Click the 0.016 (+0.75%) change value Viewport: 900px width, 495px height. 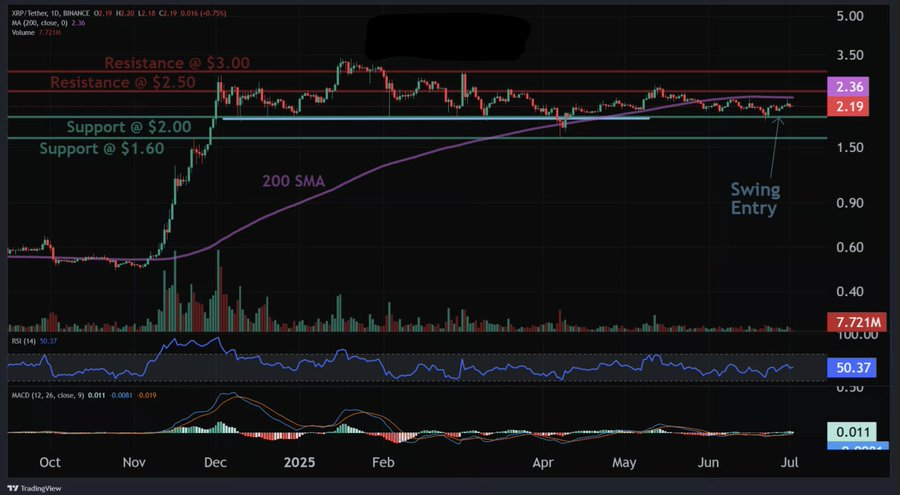(x=204, y=13)
